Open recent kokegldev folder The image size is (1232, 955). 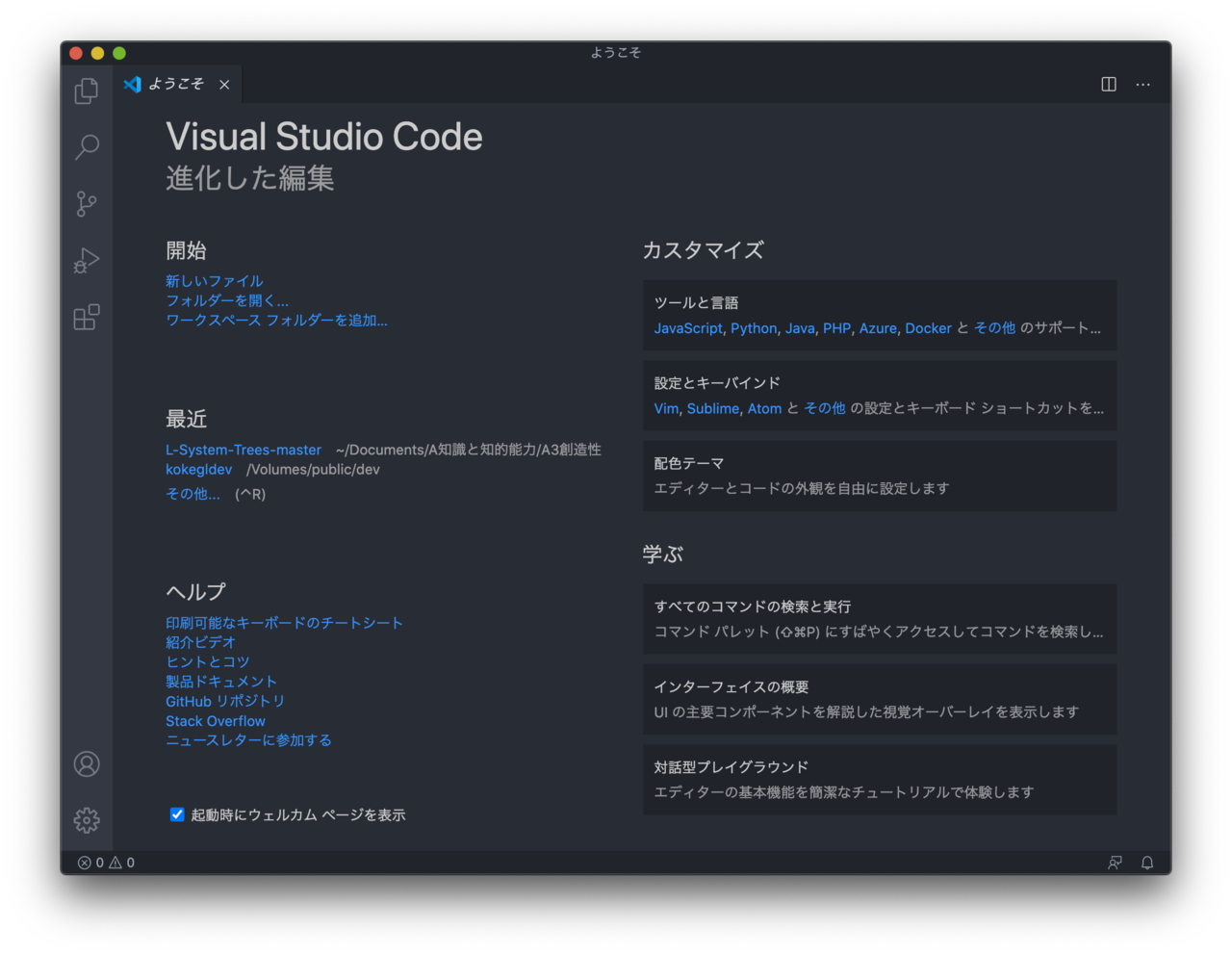[x=198, y=469]
